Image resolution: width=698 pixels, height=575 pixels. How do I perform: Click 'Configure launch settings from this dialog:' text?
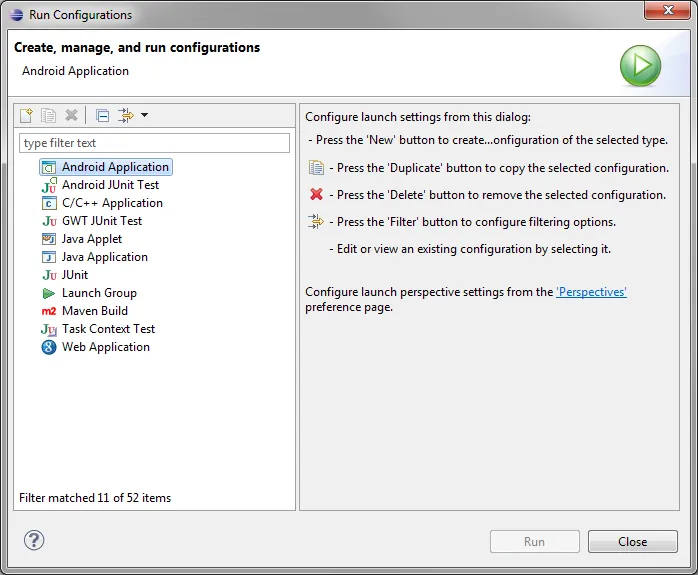pyautogui.click(x=418, y=117)
